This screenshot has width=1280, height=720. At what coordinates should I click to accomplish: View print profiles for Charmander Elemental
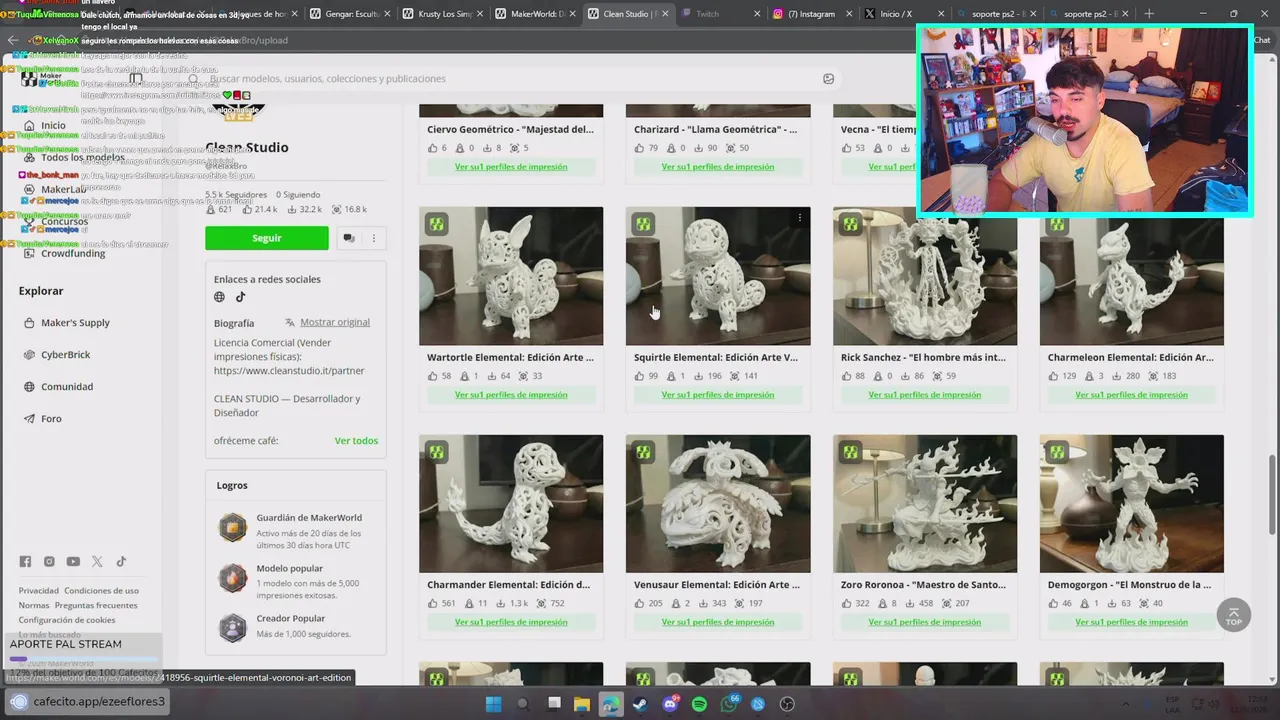point(511,622)
